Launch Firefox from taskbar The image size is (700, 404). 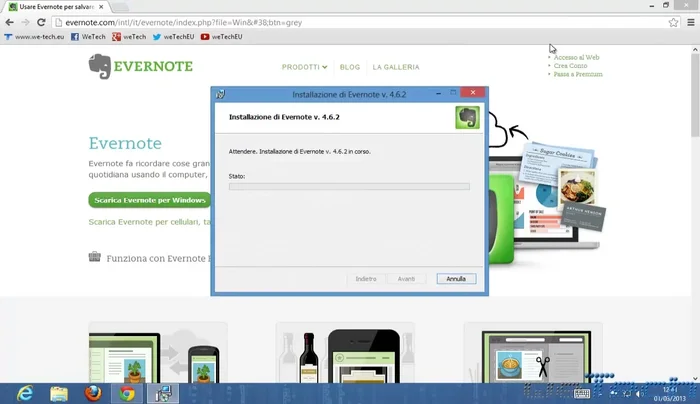point(93,394)
